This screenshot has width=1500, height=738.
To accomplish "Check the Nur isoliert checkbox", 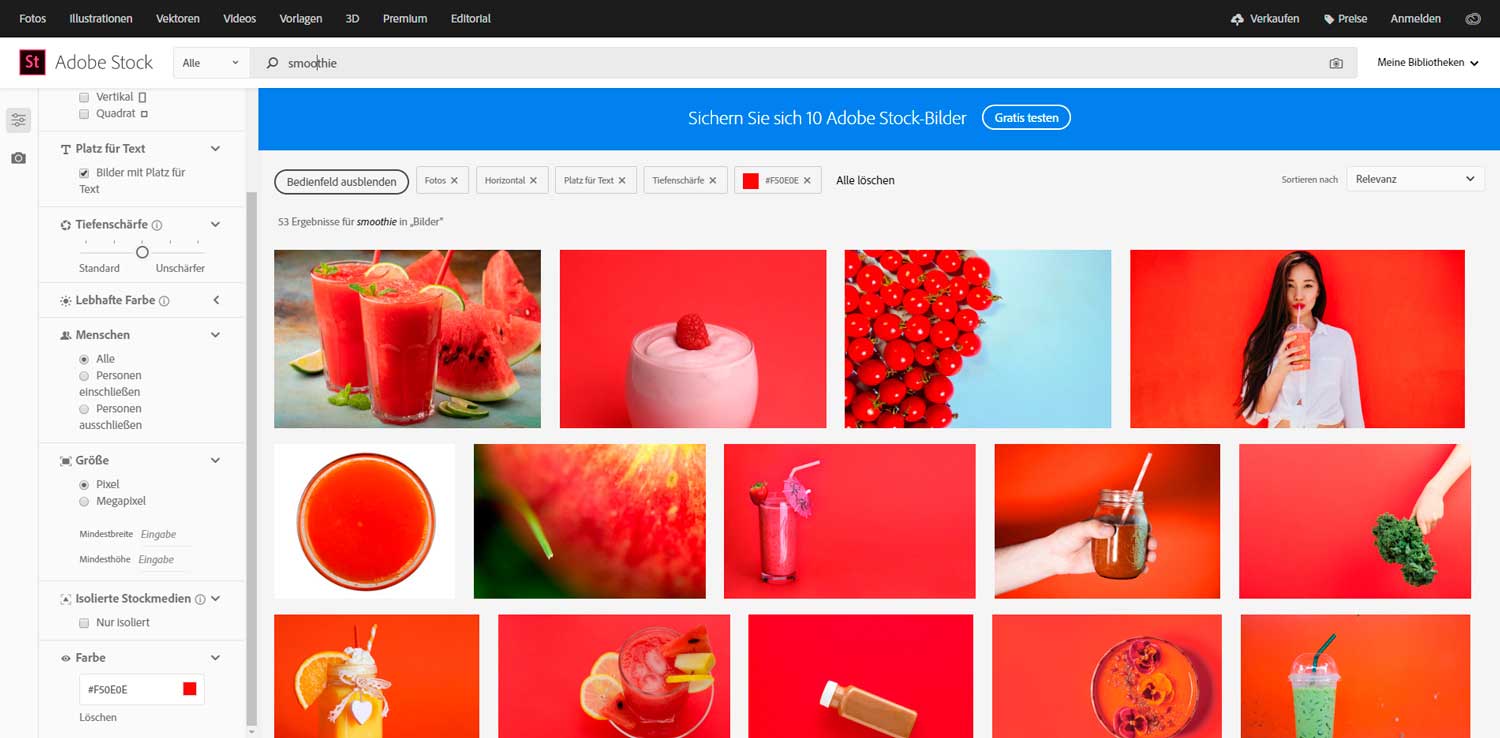I will pyautogui.click(x=84, y=623).
